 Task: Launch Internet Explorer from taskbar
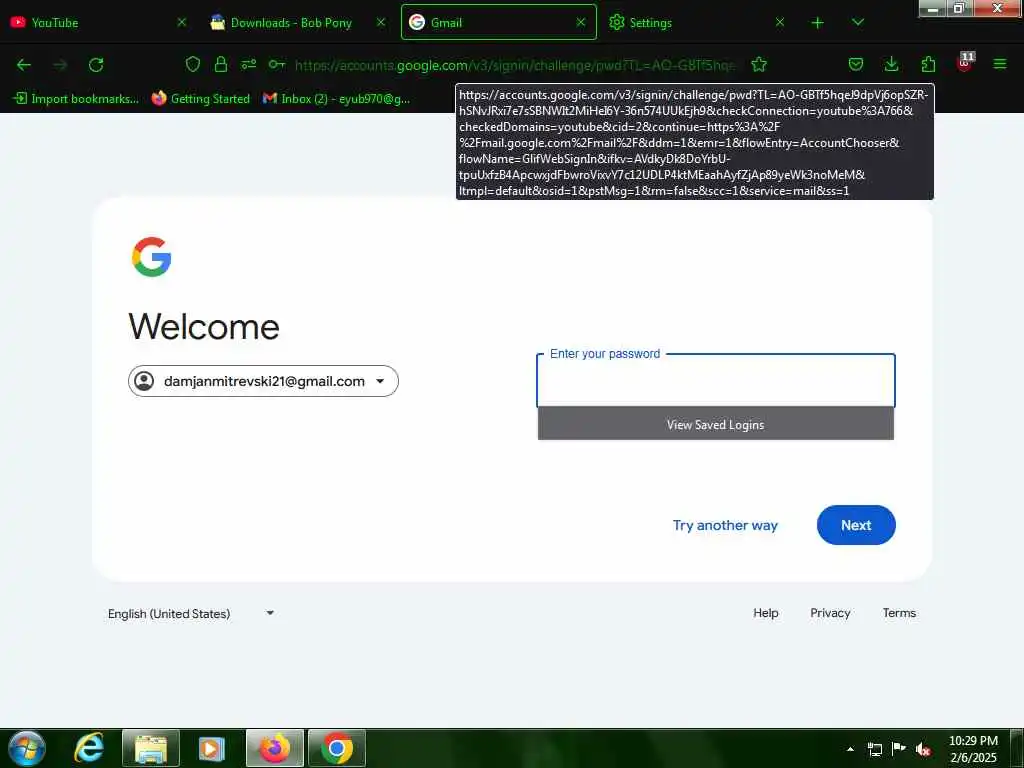pyautogui.click(x=88, y=748)
